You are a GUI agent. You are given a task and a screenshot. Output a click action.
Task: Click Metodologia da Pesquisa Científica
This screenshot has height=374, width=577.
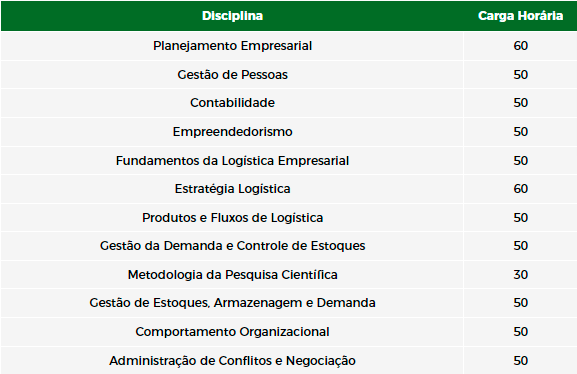click(232, 275)
